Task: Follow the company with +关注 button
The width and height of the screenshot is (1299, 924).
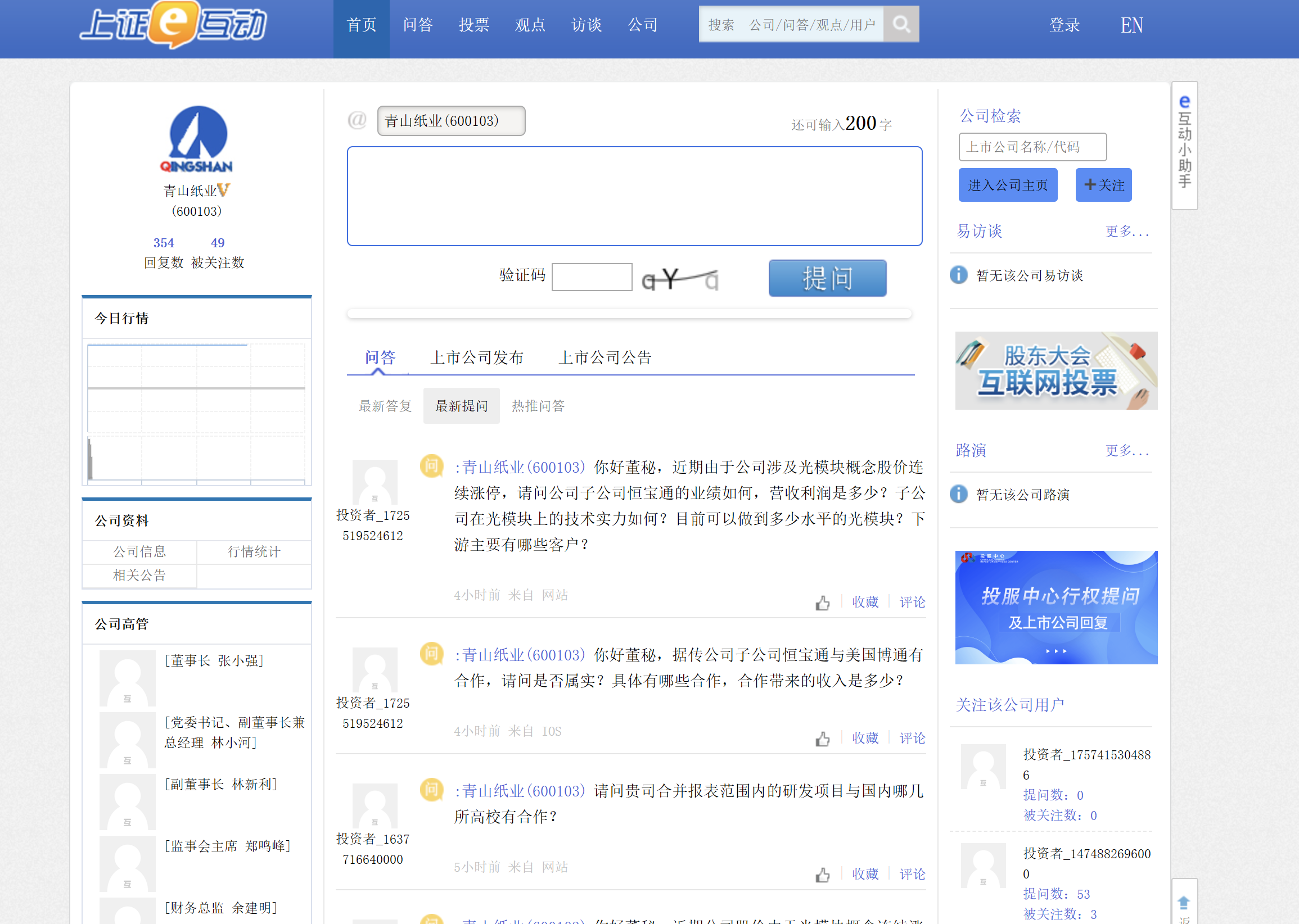Action: 1103,185
